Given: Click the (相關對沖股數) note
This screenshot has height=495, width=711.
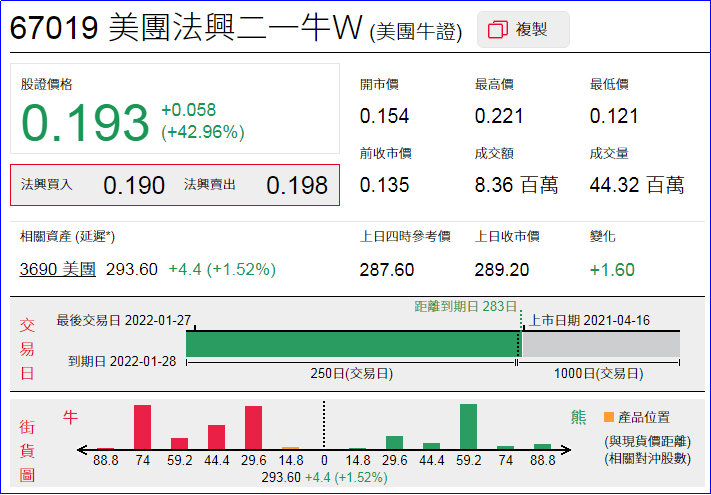Looking at the screenshot, I should 648,458.
